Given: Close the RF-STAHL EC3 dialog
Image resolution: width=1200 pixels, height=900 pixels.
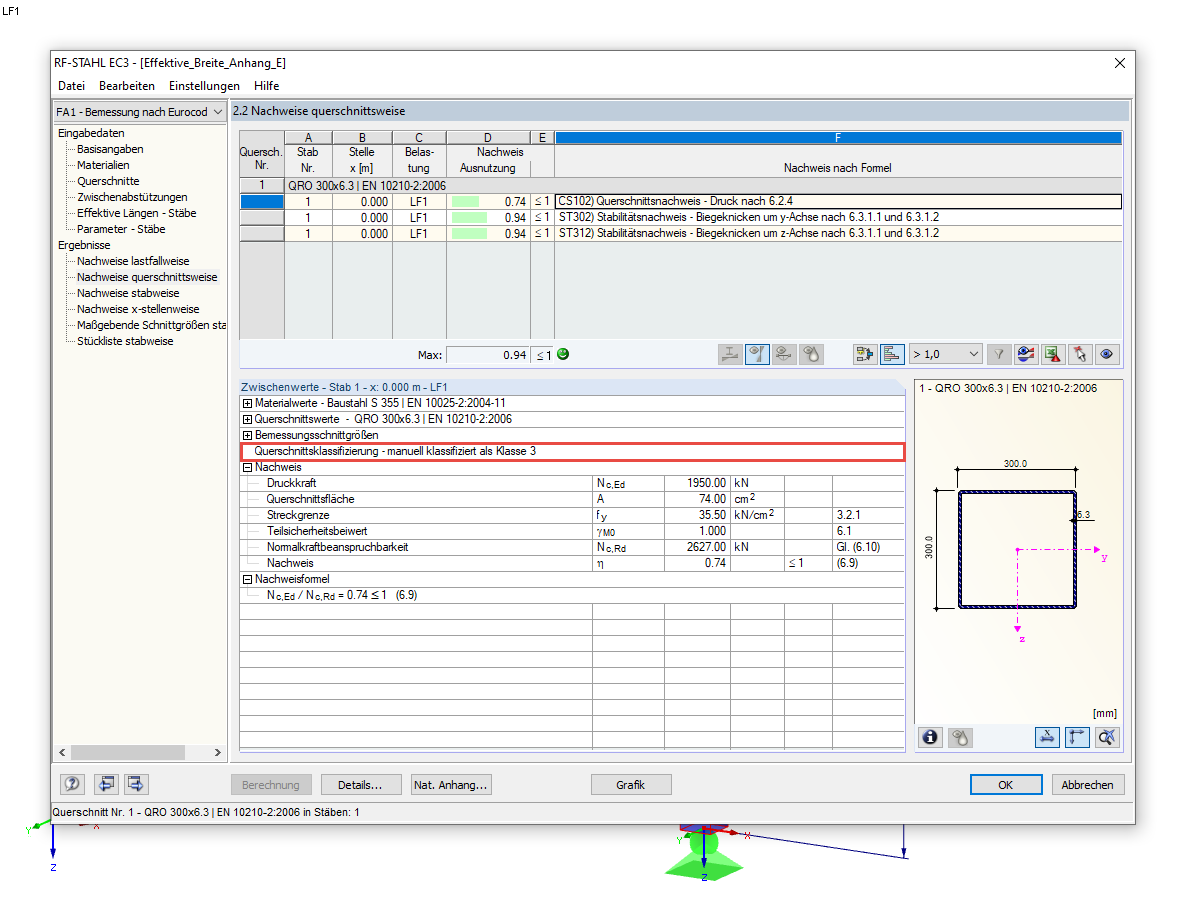Looking at the screenshot, I should coord(1119,63).
